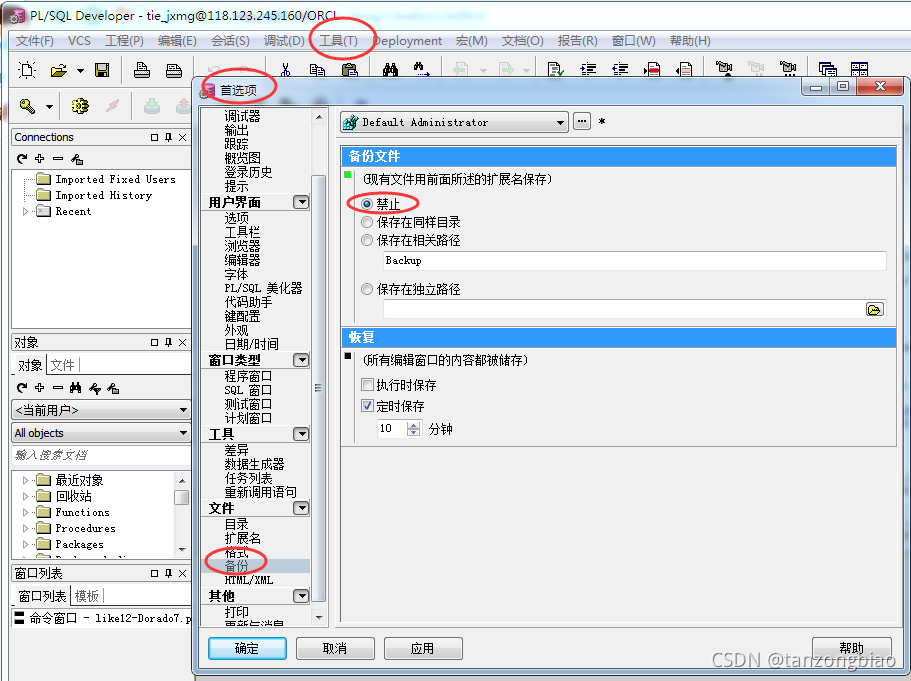
Task: Select the 禁止 radio button
Action: coord(367,204)
